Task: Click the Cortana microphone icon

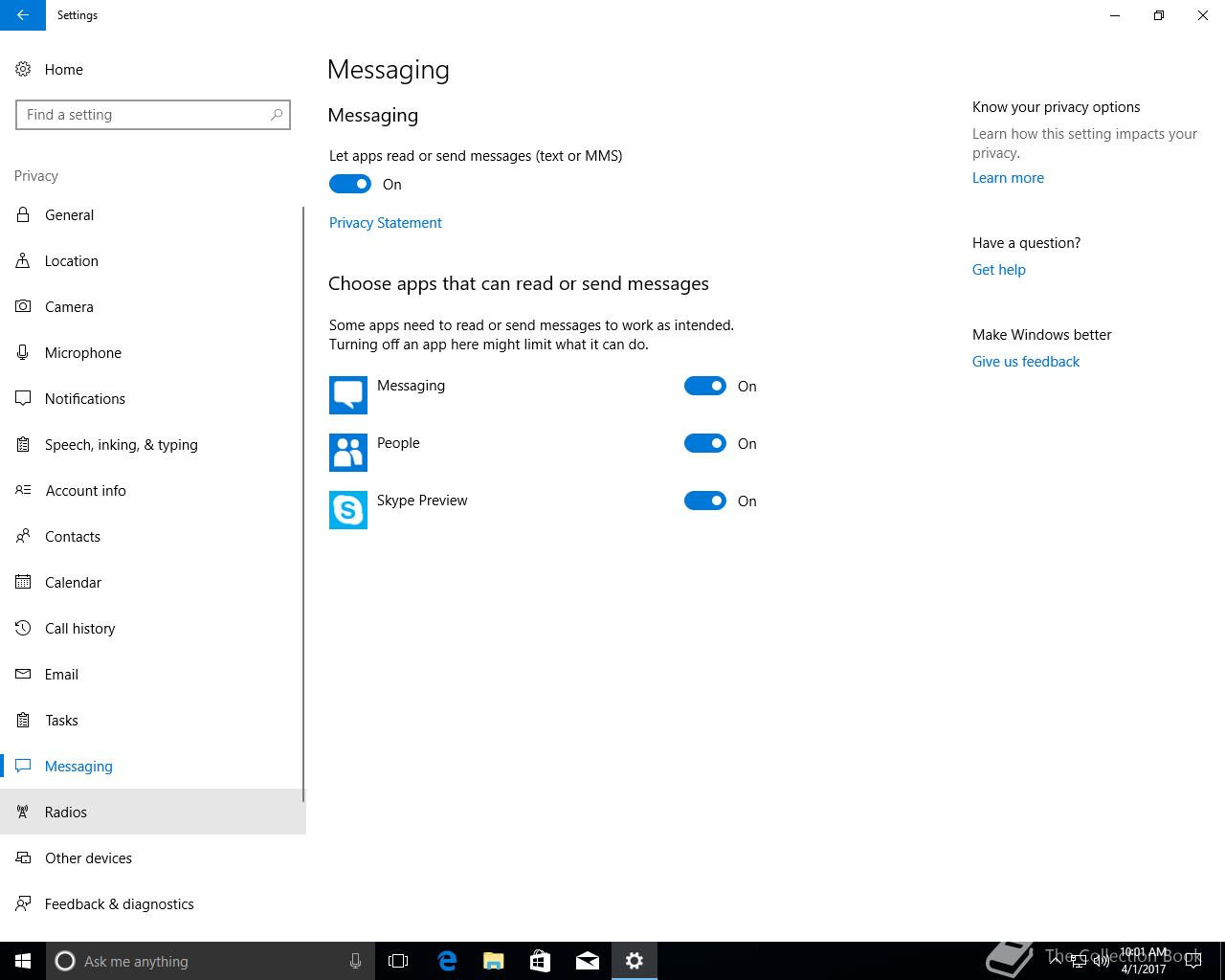Action: tap(355, 961)
